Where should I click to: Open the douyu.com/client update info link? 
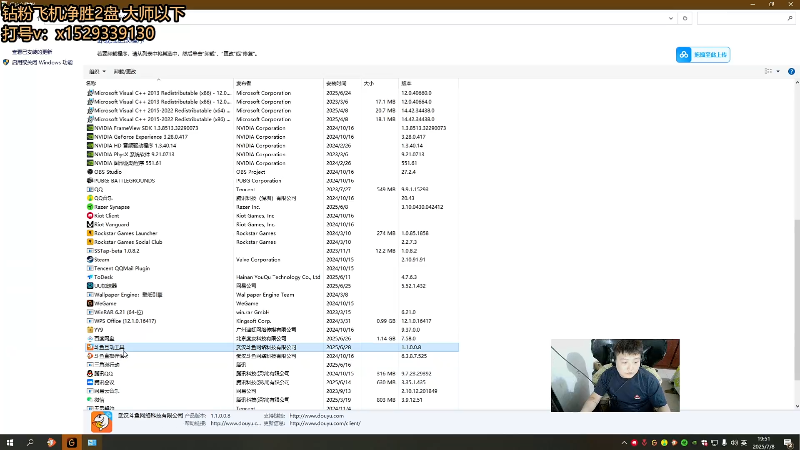tap(324, 423)
